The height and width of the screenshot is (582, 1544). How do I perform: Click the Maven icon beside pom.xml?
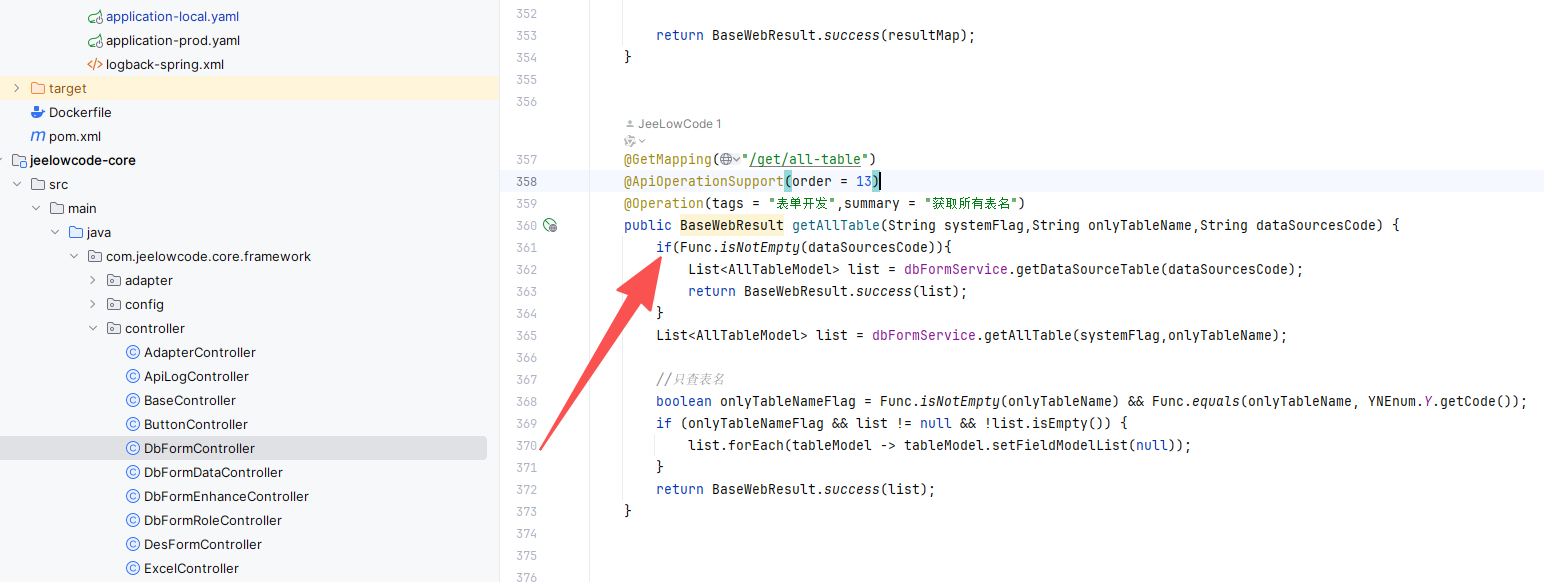[38, 137]
